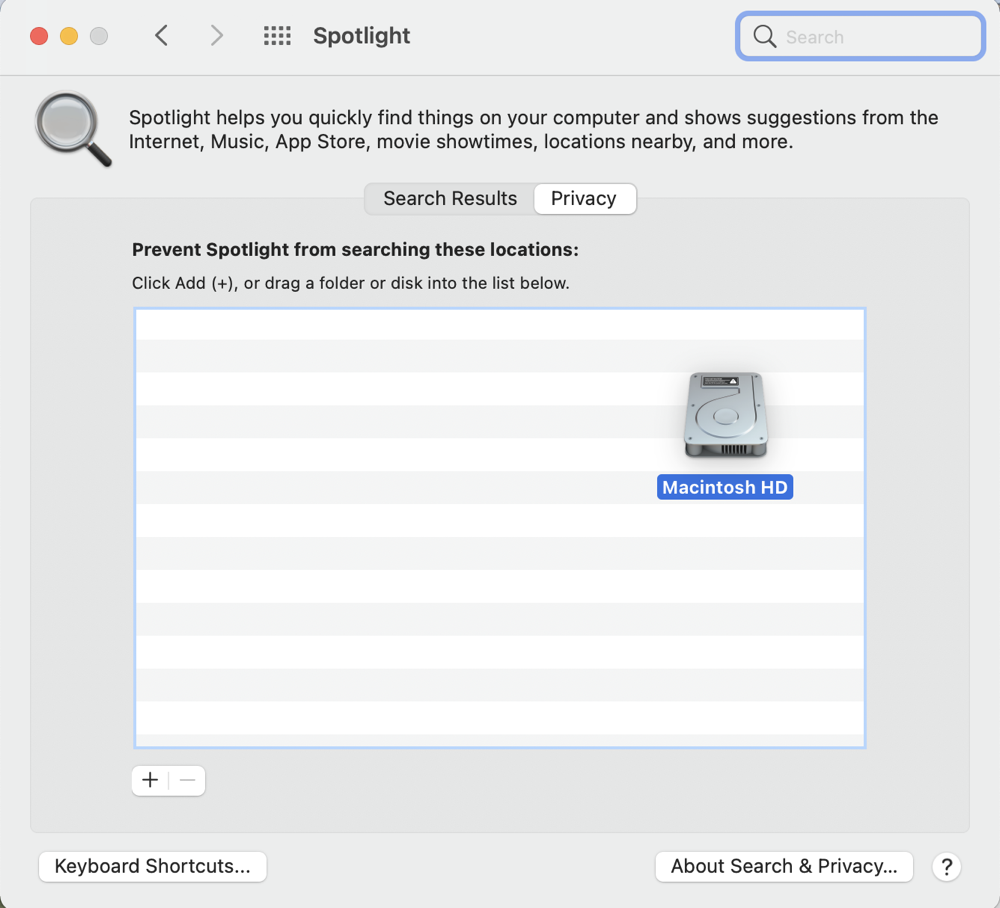The width and height of the screenshot is (1000, 908).
Task: Open Keyboard Shortcuts… settings
Action: 152,866
